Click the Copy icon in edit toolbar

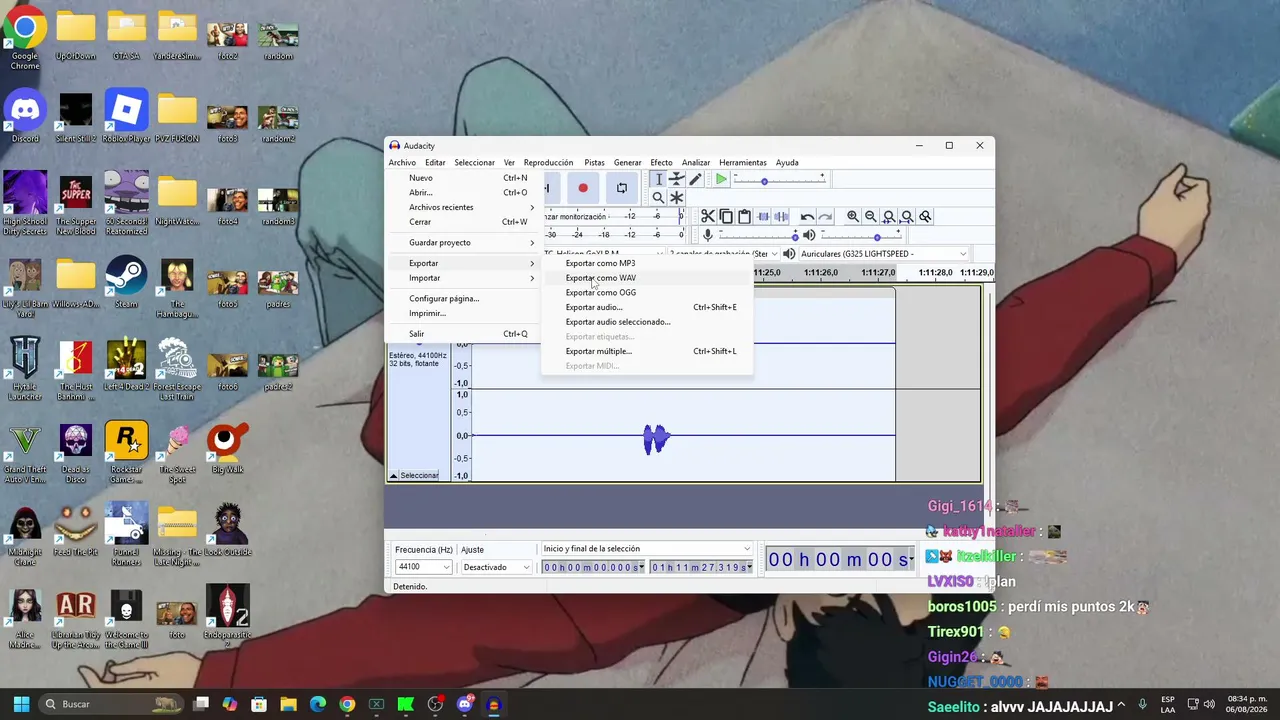726,216
